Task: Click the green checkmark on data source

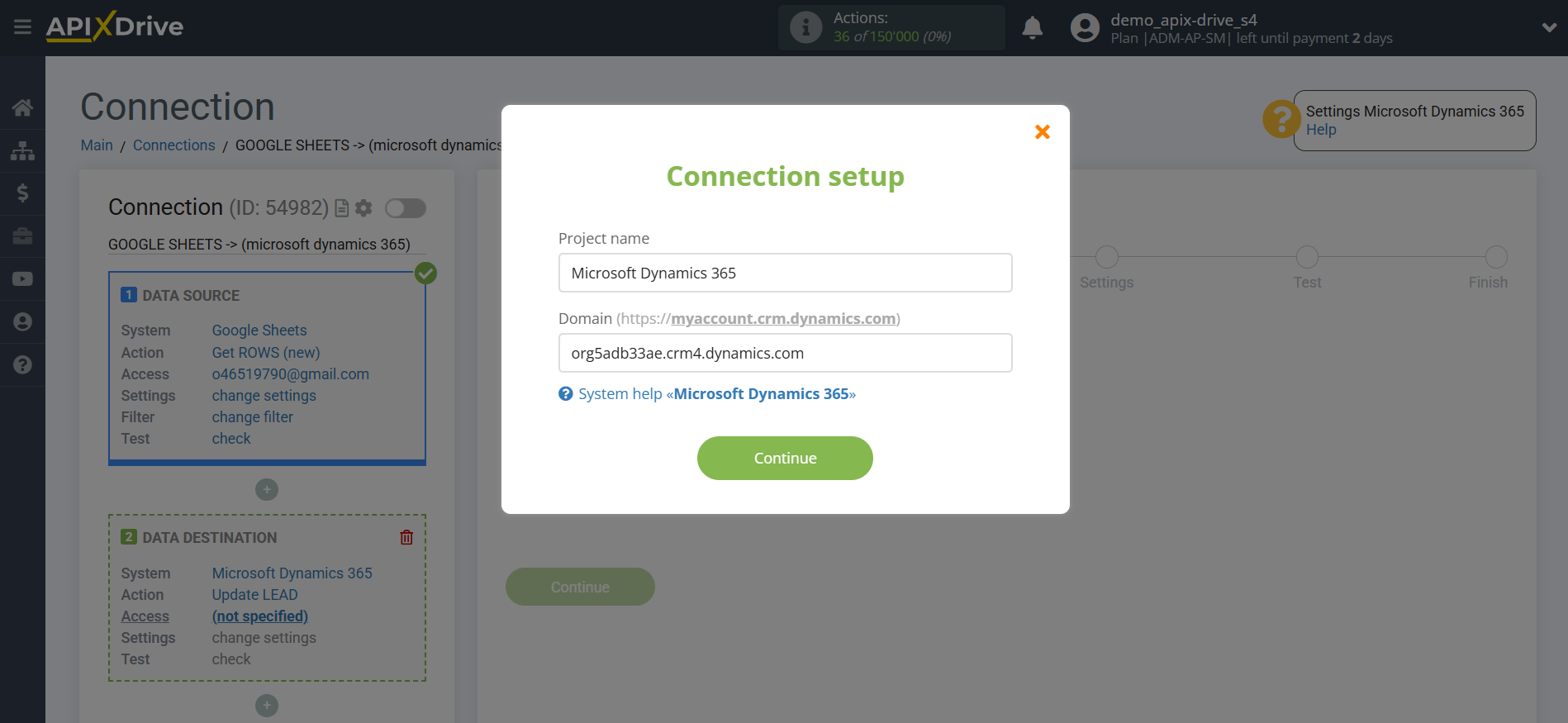Action: pos(425,273)
